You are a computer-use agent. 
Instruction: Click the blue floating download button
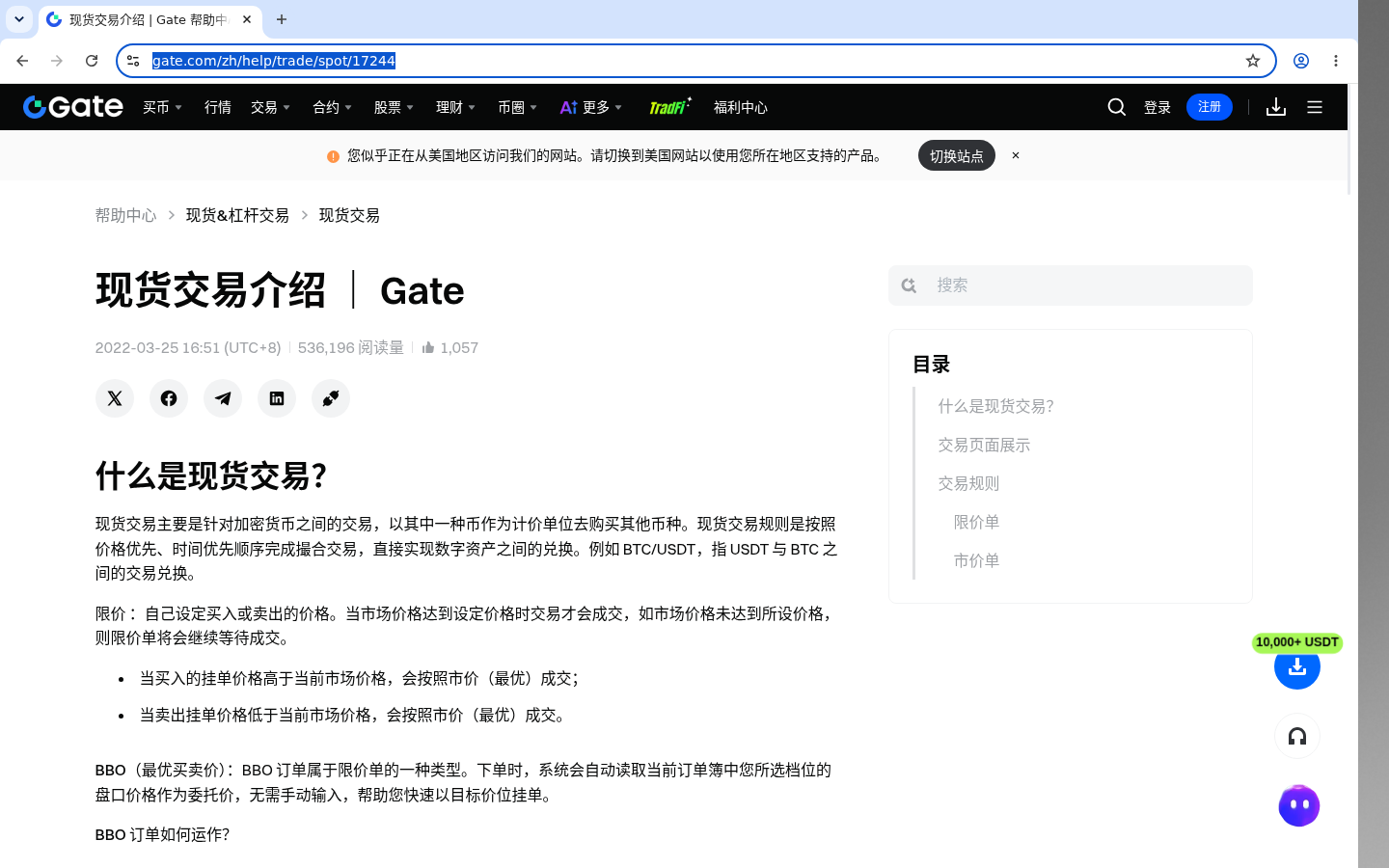(1297, 666)
